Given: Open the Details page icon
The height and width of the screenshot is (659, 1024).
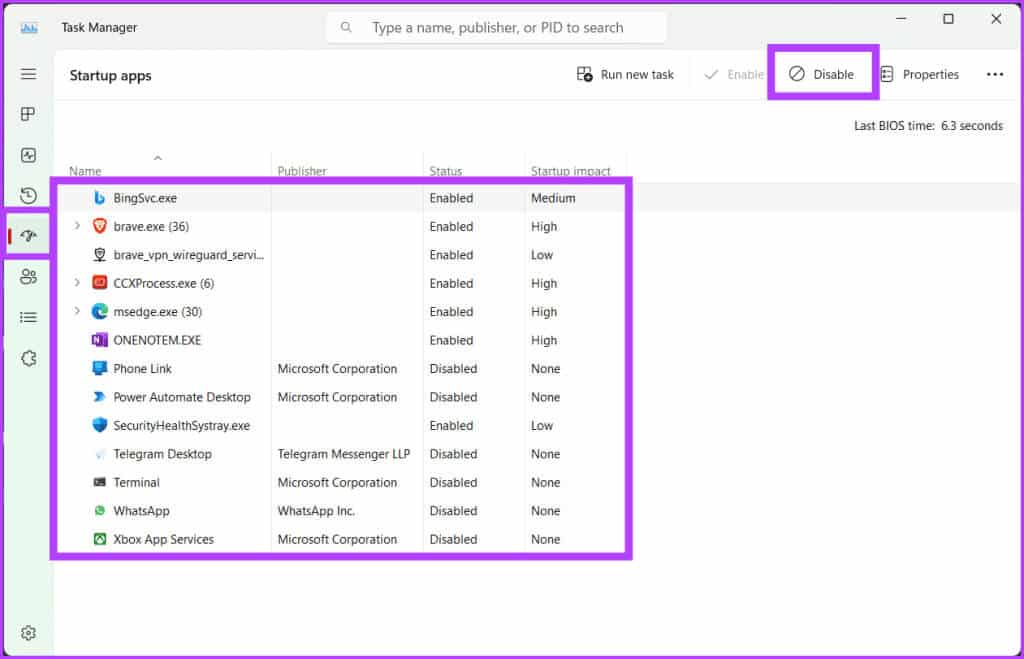Looking at the screenshot, I should pos(28,317).
